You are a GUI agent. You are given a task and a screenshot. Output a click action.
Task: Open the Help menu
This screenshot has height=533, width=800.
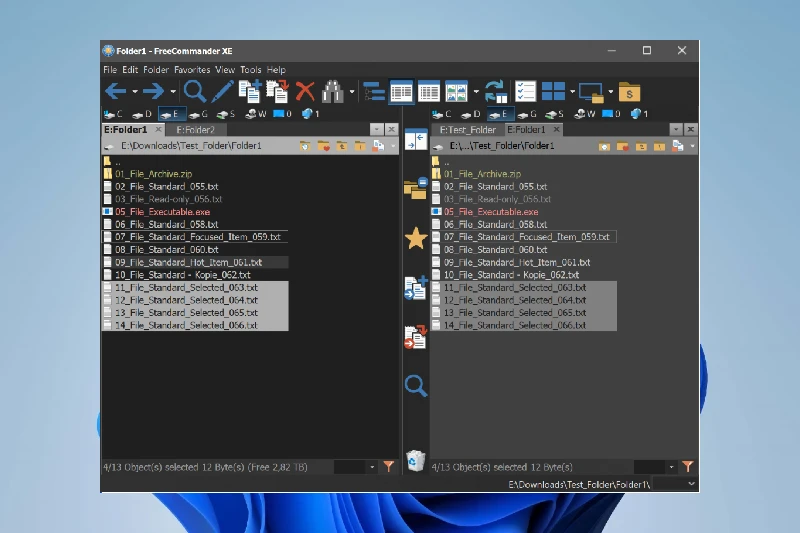coord(276,70)
